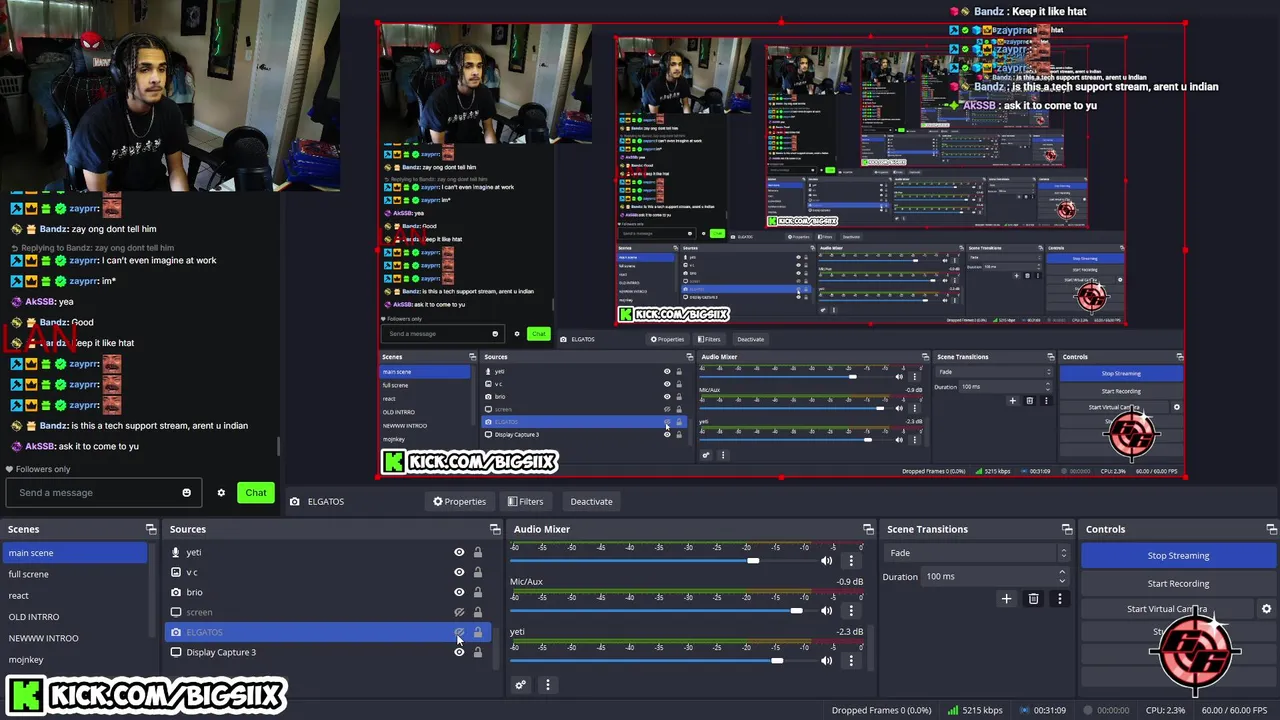Open options menu for channel above Mic/Aux
Screen dimensions: 1280x720
851,560
